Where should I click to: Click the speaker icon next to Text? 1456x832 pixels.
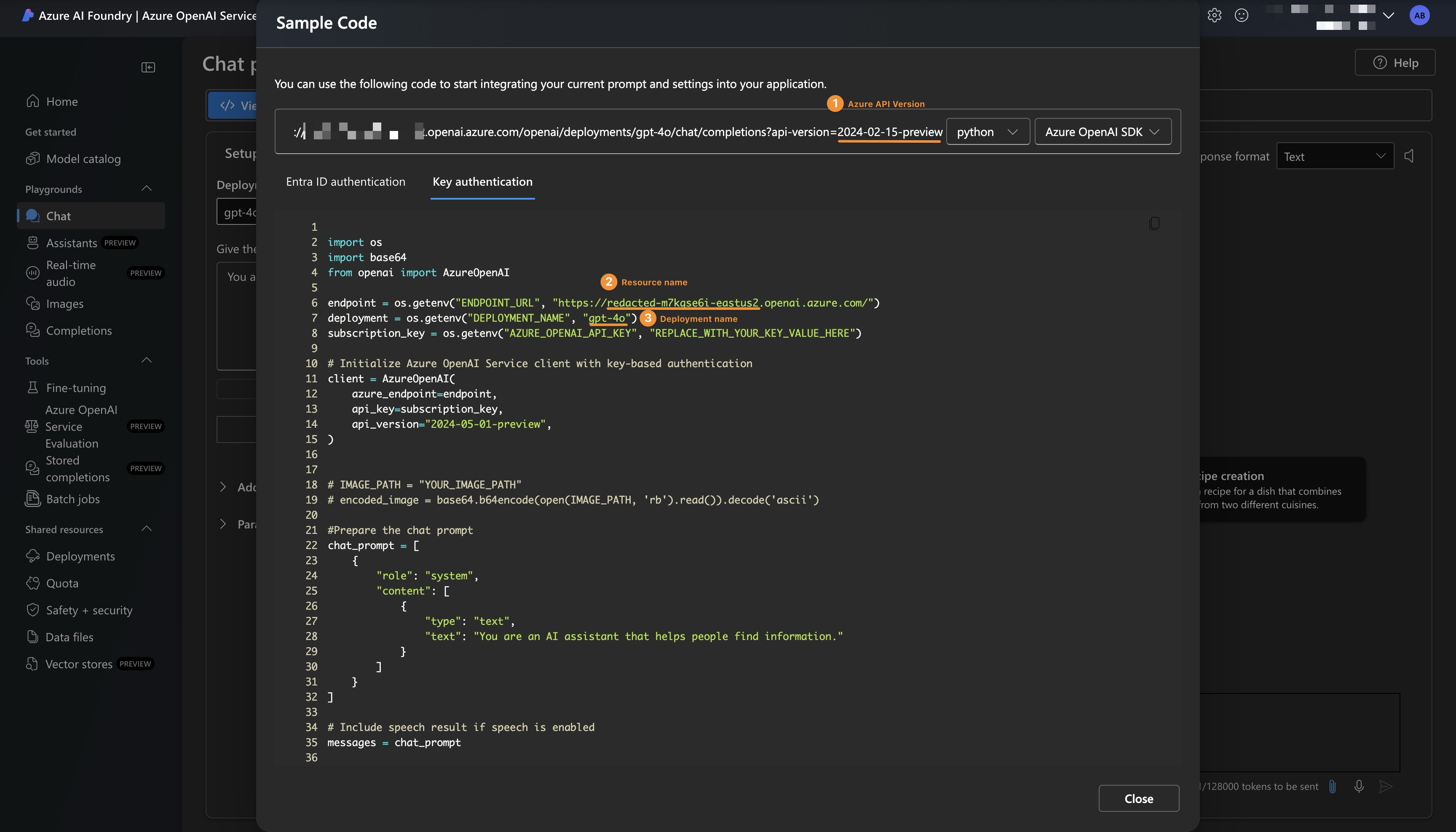coord(1409,156)
